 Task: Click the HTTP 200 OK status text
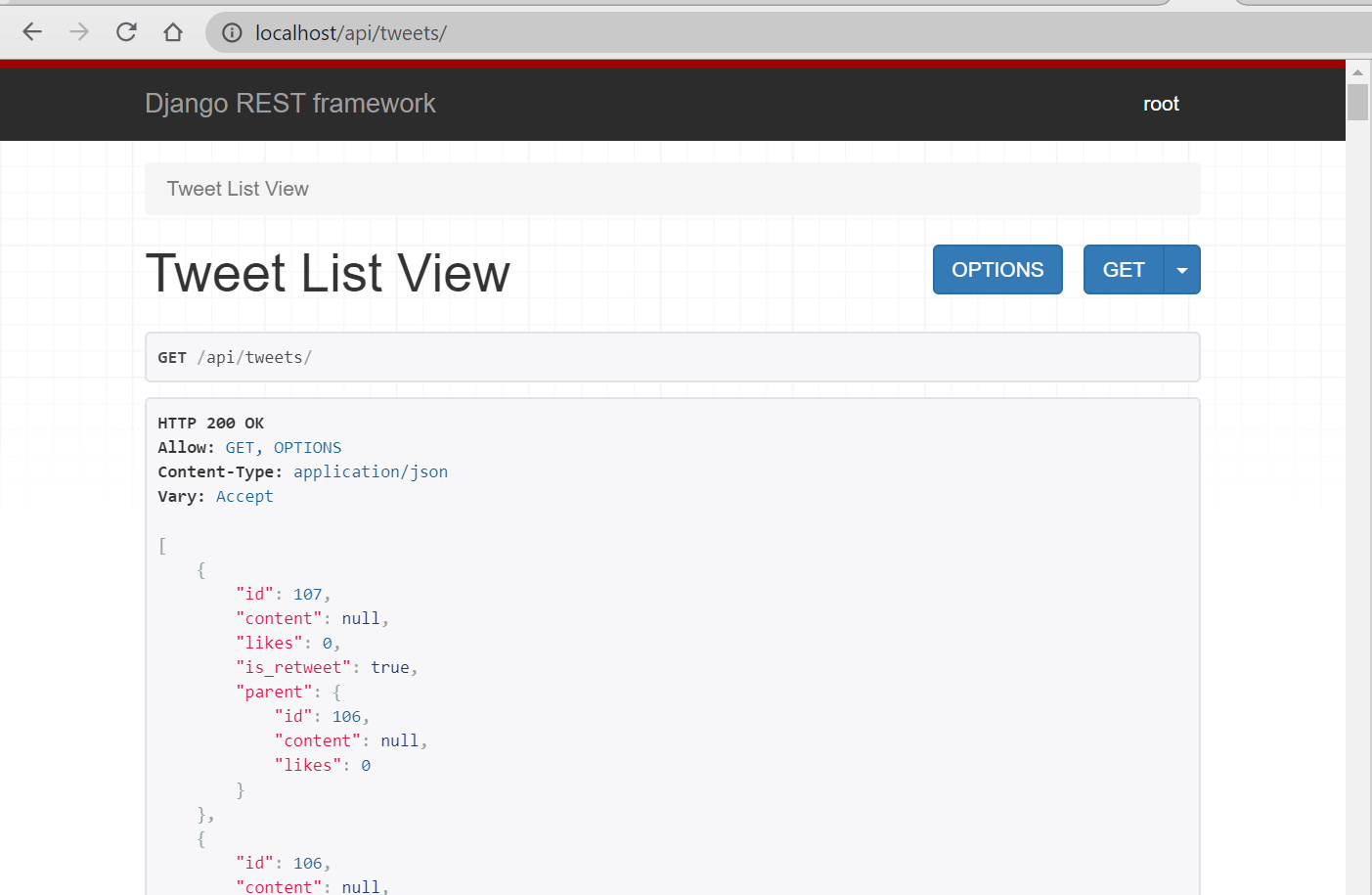pos(211,423)
